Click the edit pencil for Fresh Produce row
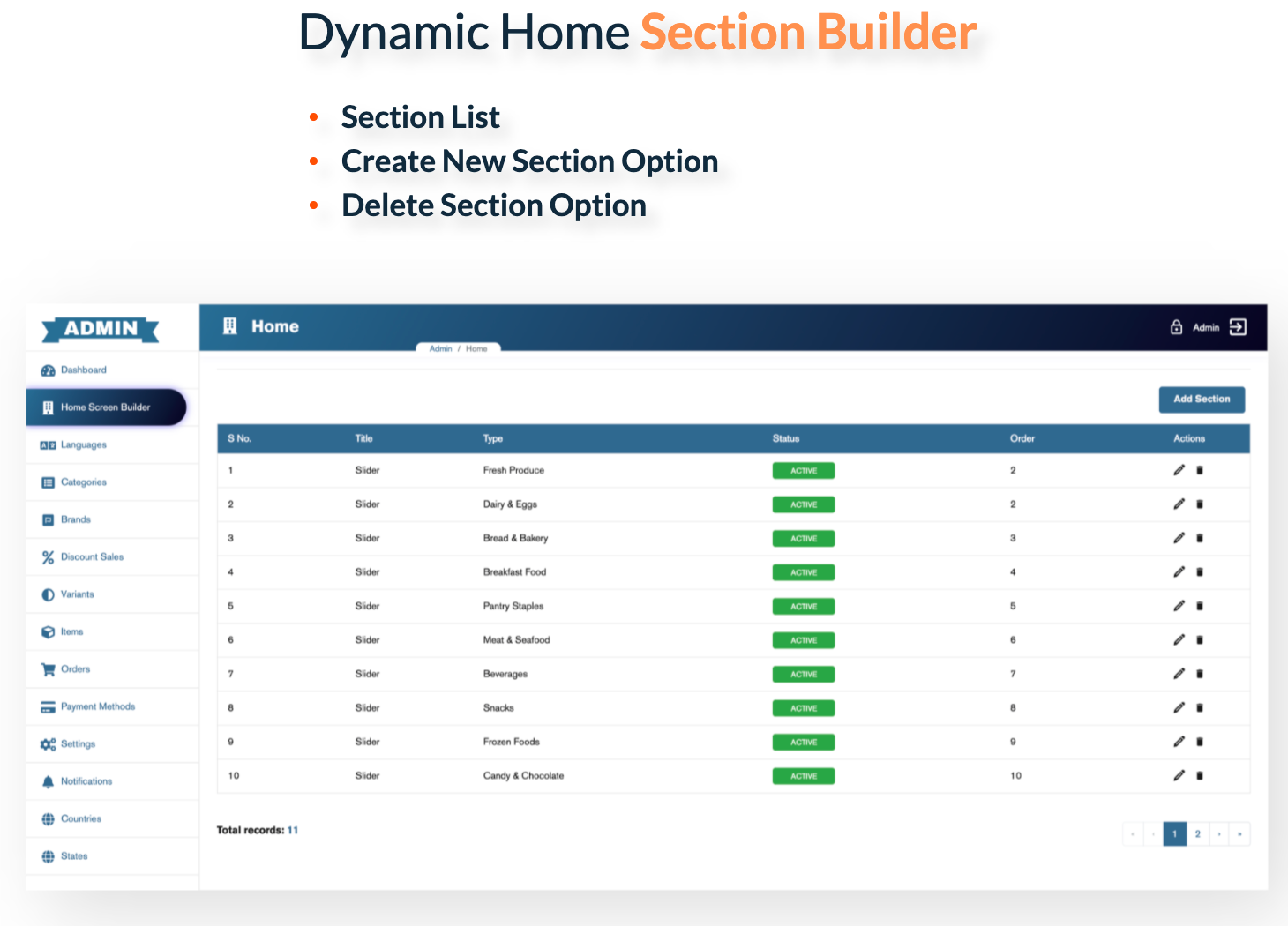Image resolution: width=1288 pixels, height=926 pixels. click(1179, 470)
